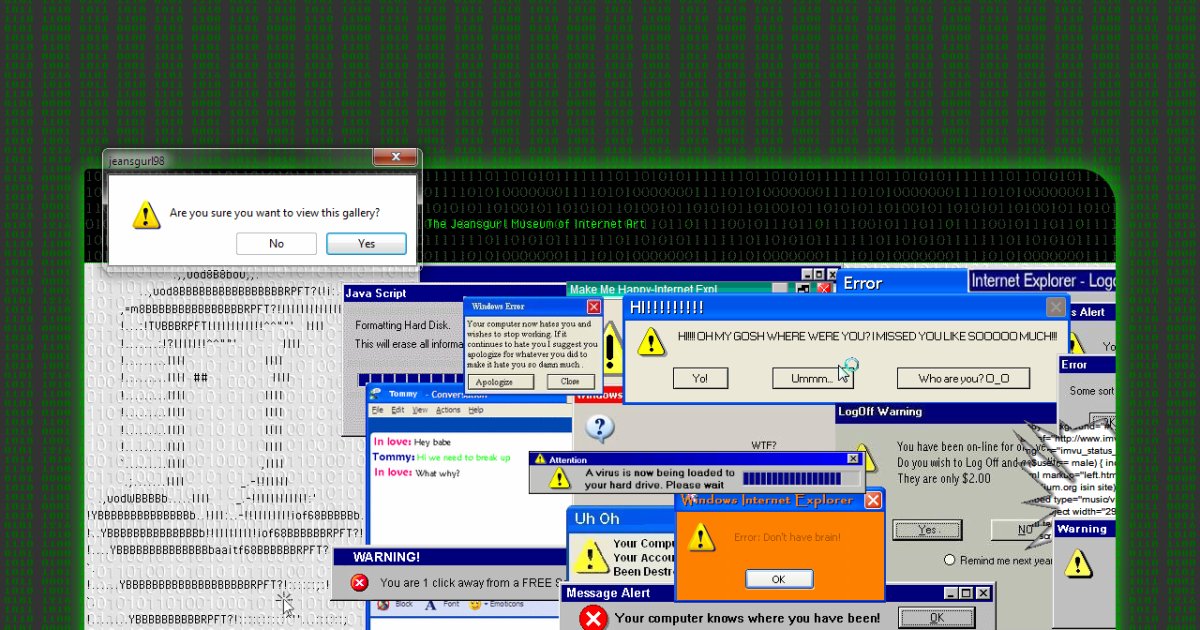The width and height of the screenshot is (1200, 630).
Task: Click the red error icon in the WARNING! popup
Action: [359, 583]
